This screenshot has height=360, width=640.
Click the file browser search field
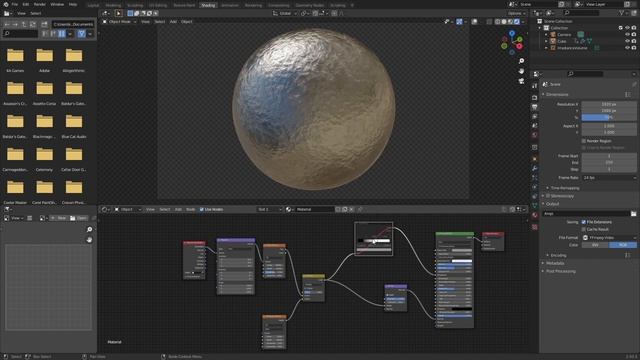(x=20, y=33)
